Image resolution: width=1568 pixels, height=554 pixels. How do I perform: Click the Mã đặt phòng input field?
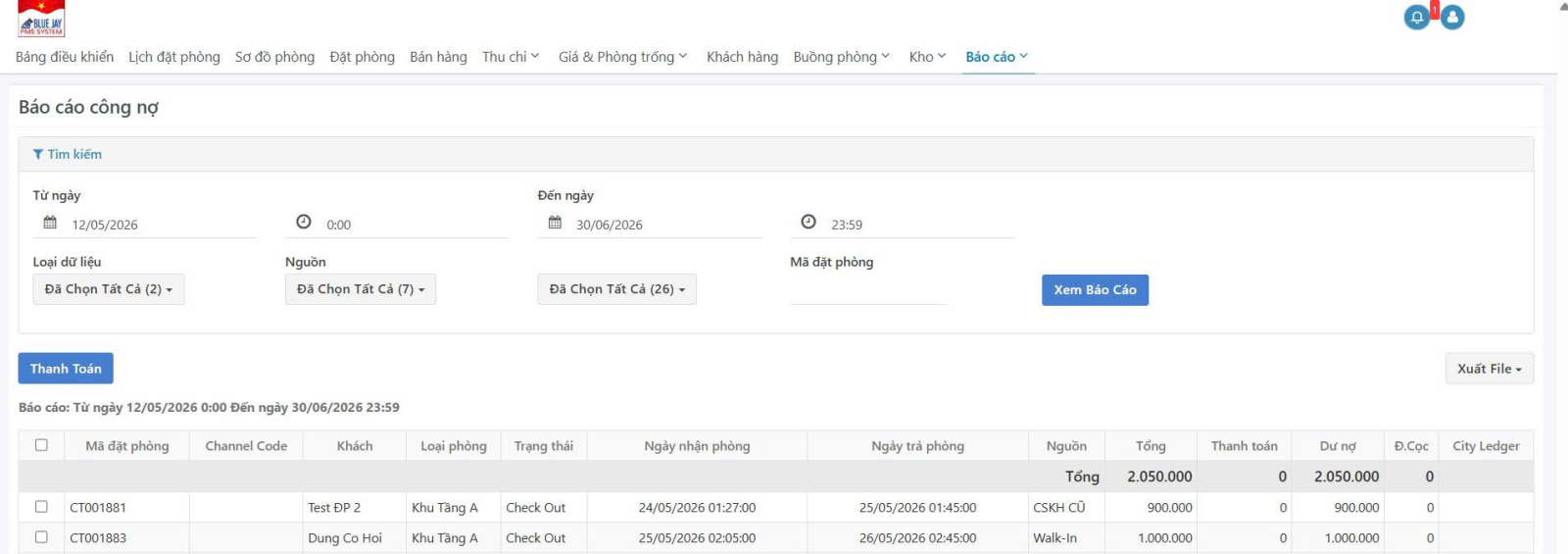(x=868, y=291)
